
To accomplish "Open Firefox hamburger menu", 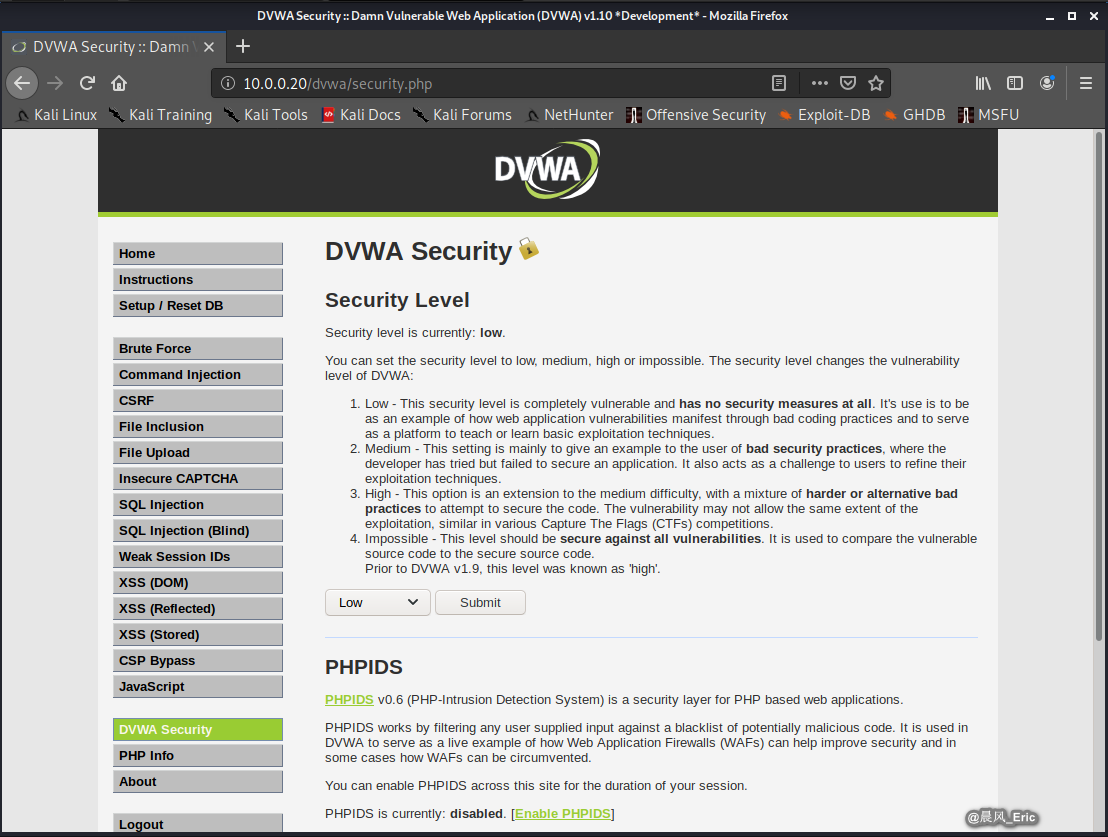I will [x=1086, y=83].
